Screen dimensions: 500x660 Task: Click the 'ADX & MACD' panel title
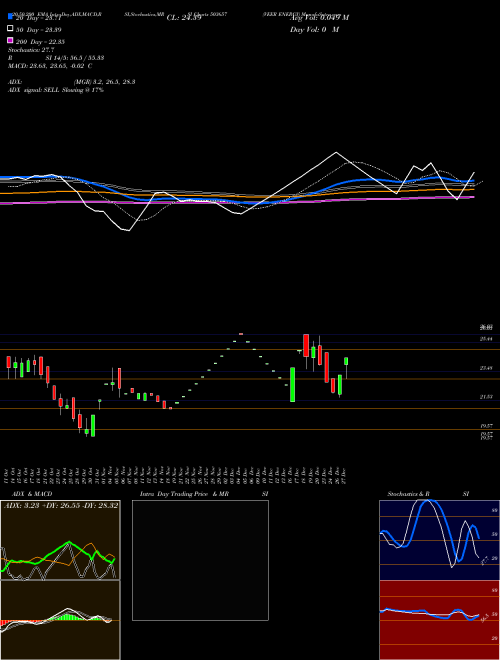32,494
